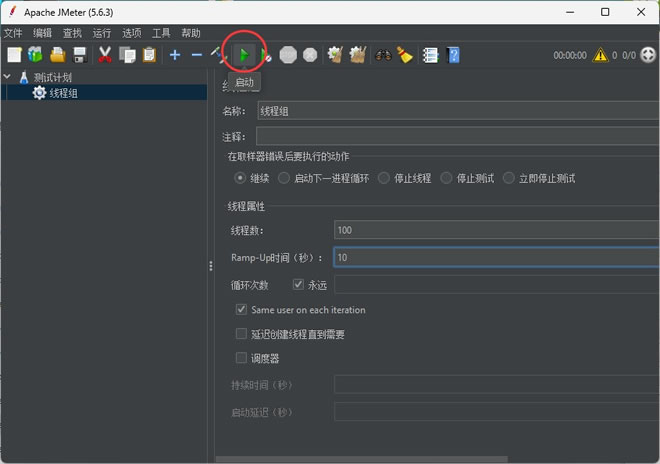660x464 pixels.
Task: Open the 编辑 menu
Action: [x=43, y=33]
